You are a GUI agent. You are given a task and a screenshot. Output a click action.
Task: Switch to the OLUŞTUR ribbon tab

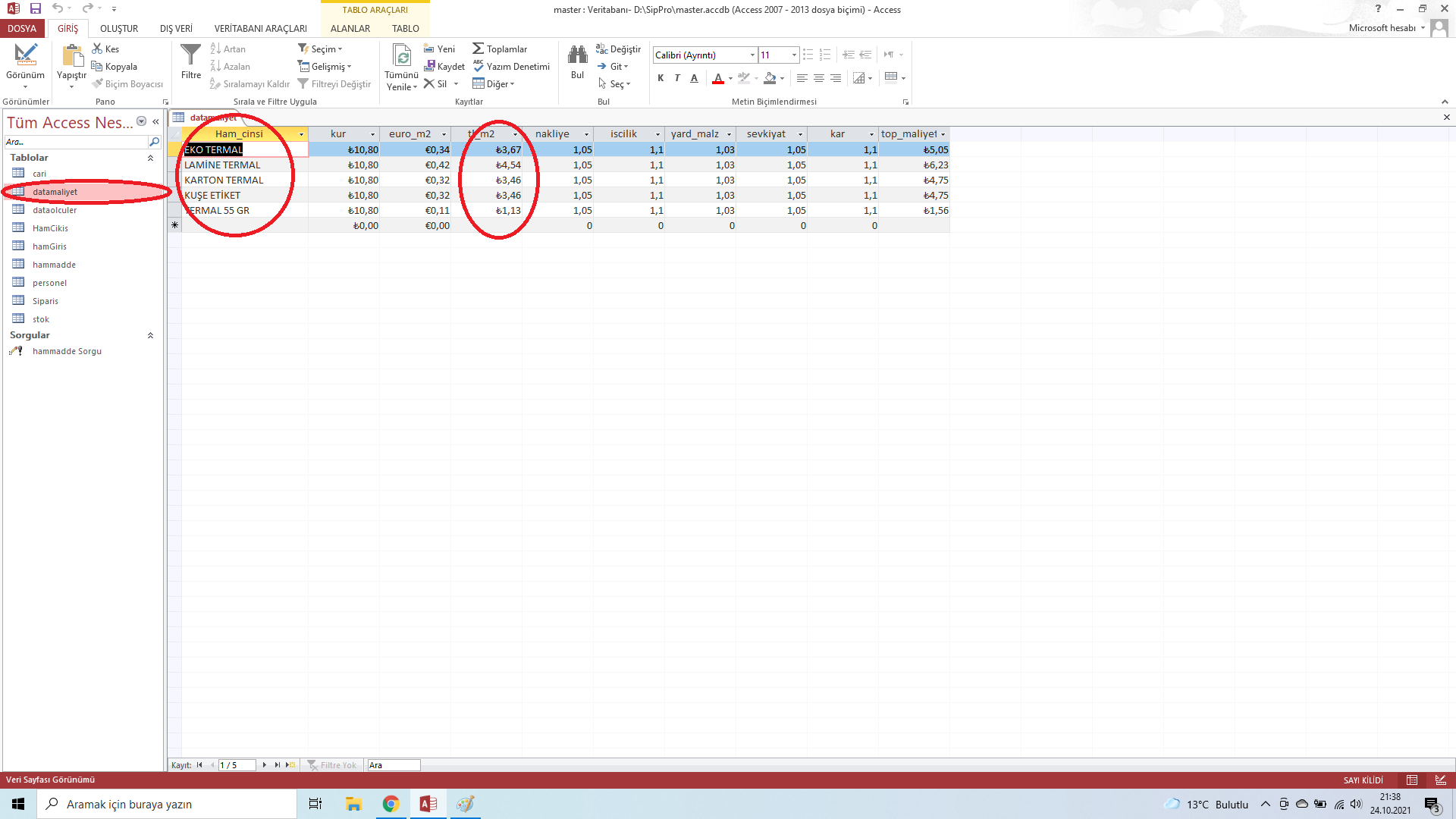coord(119,28)
